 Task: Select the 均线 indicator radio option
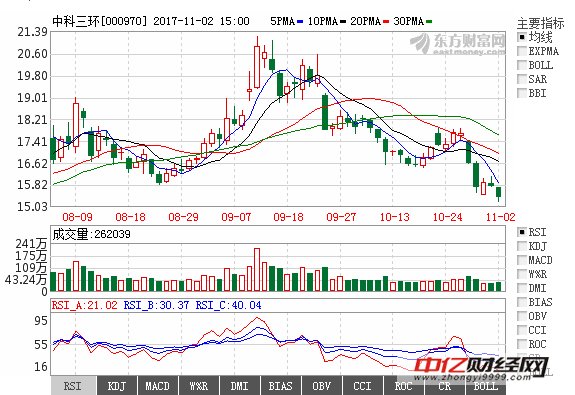tap(522, 37)
